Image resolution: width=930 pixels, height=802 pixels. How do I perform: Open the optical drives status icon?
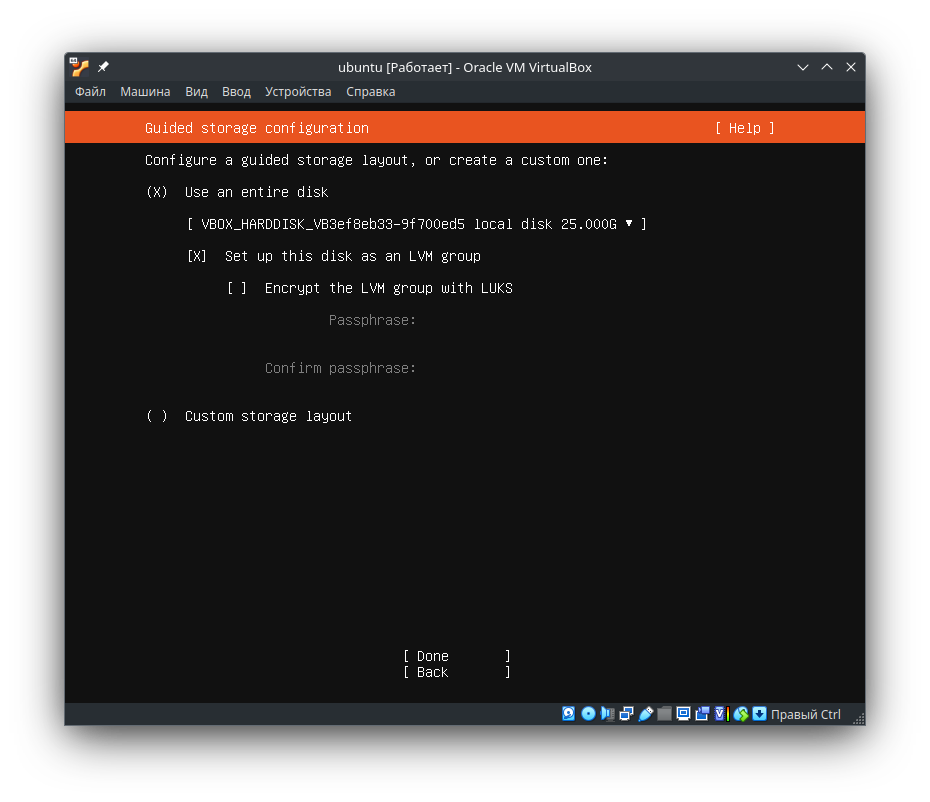pos(588,714)
